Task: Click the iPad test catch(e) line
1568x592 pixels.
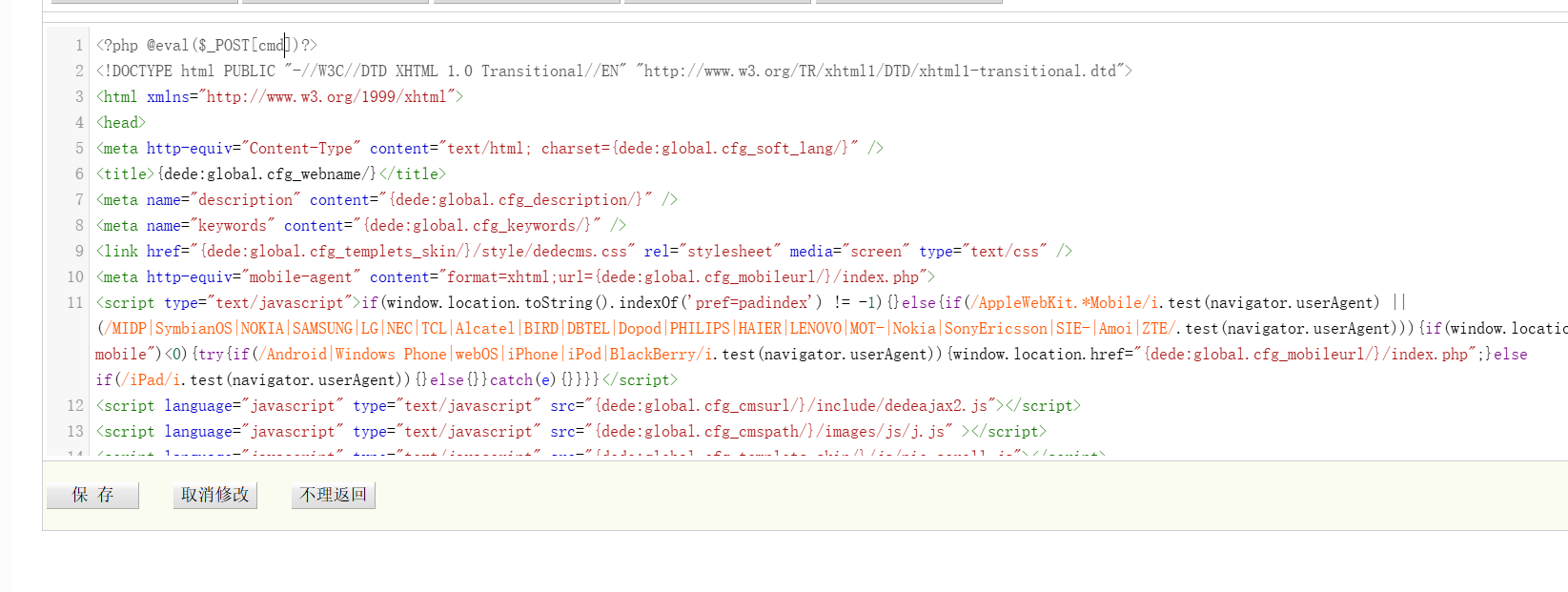Action: coord(387,379)
